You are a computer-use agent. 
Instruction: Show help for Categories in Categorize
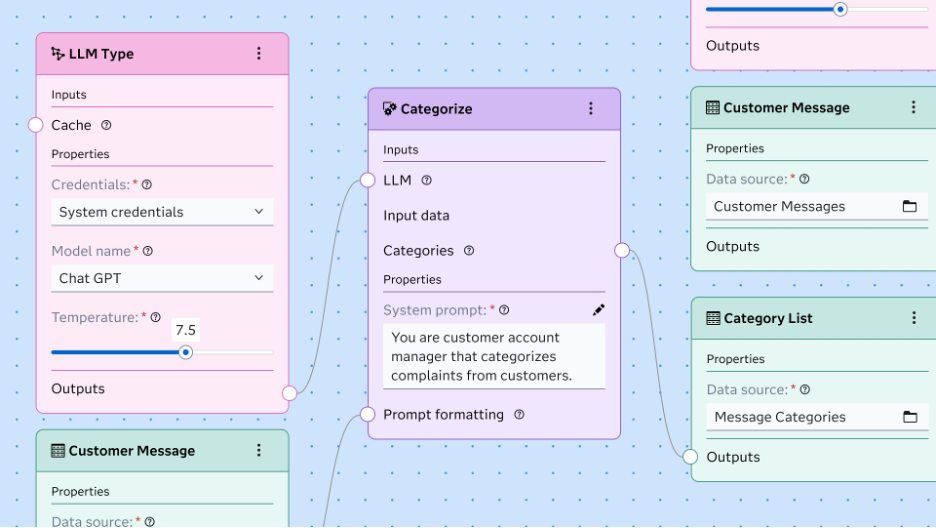click(469, 251)
